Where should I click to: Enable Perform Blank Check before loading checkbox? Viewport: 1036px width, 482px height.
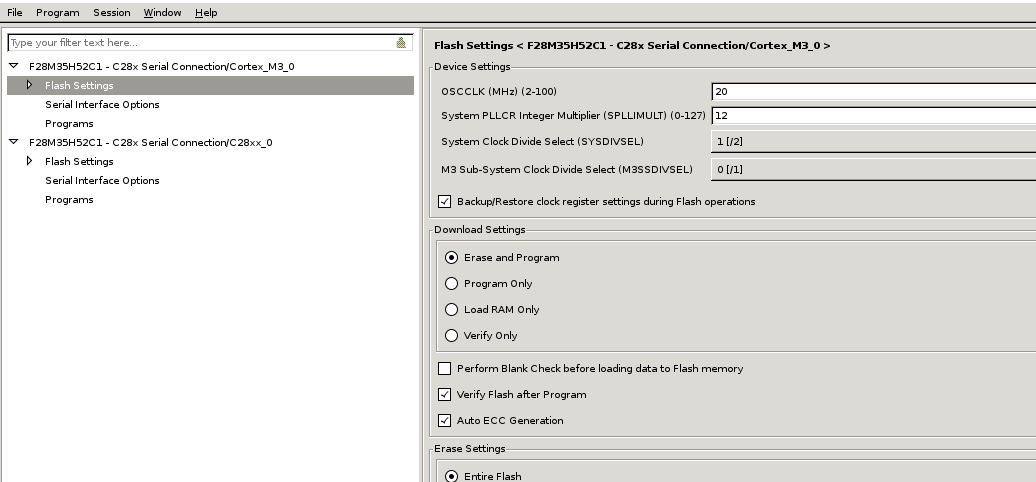[445, 368]
